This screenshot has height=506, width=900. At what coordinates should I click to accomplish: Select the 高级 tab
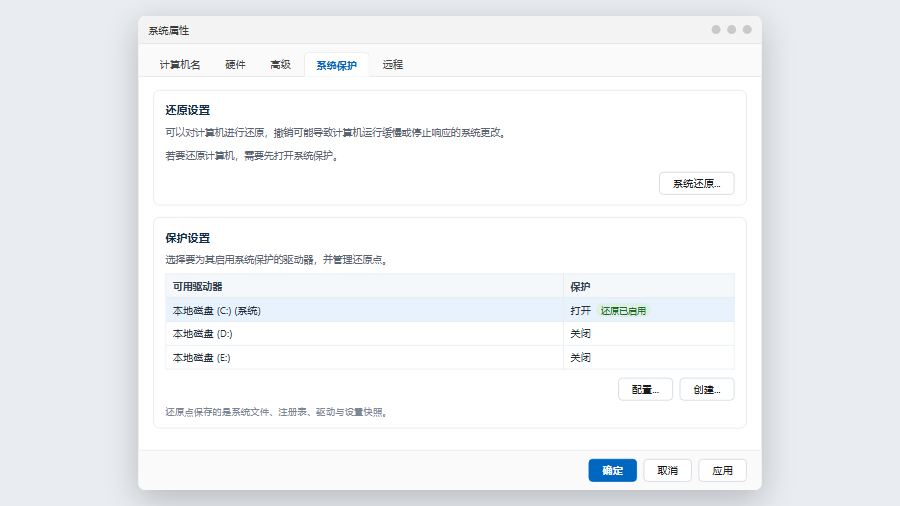pos(280,65)
